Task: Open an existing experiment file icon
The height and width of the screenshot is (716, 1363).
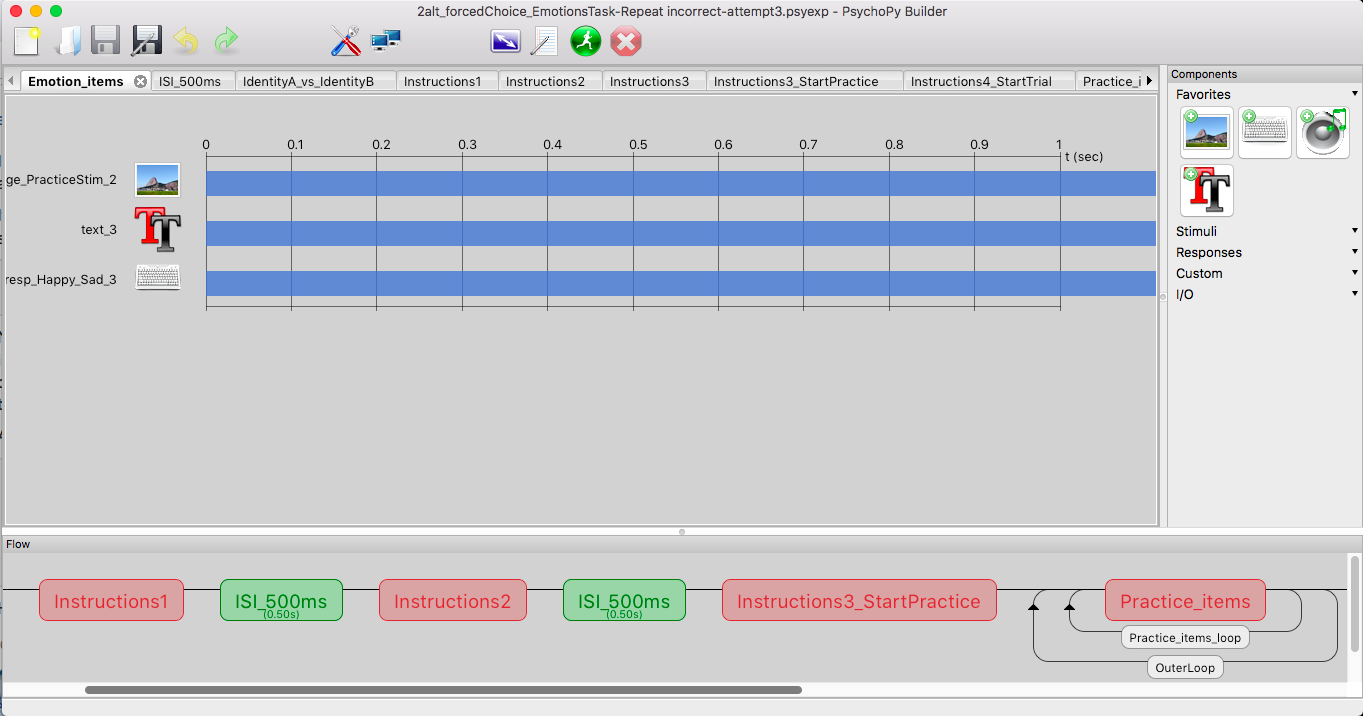Action: coord(67,41)
